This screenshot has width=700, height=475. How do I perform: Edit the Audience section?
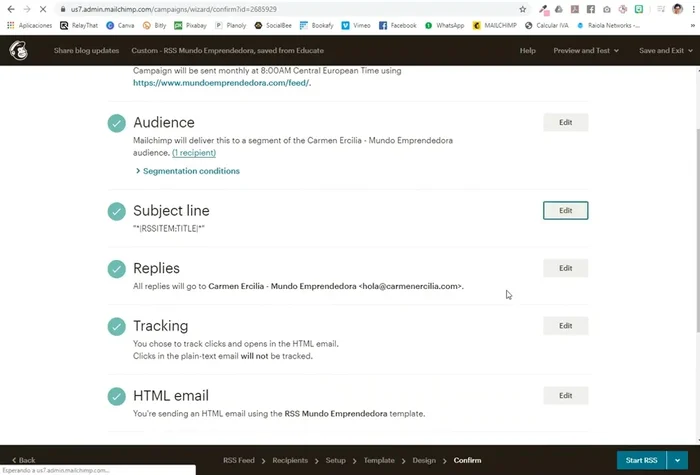[566, 122]
